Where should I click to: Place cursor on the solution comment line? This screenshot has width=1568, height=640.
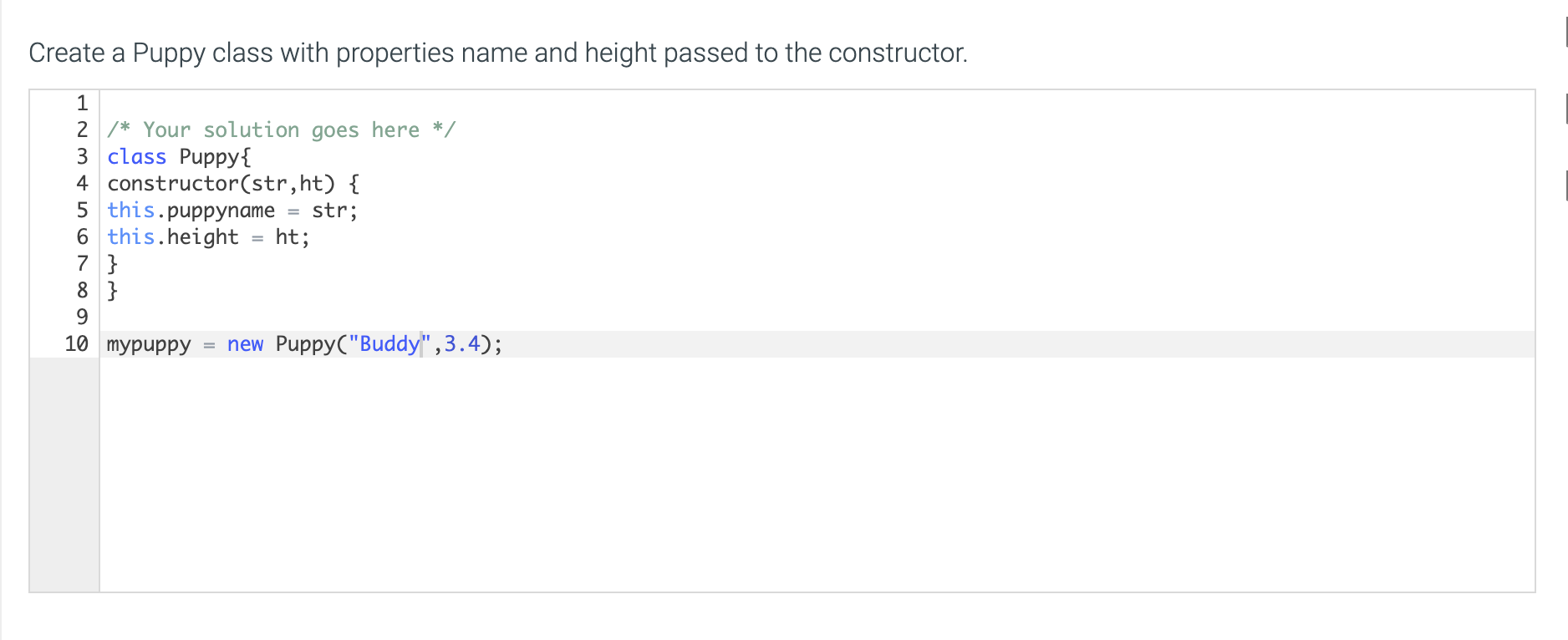pos(281,130)
